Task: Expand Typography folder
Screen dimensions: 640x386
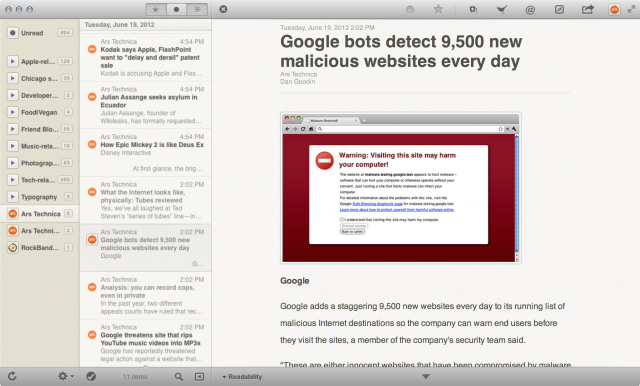Action: point(13,197)
